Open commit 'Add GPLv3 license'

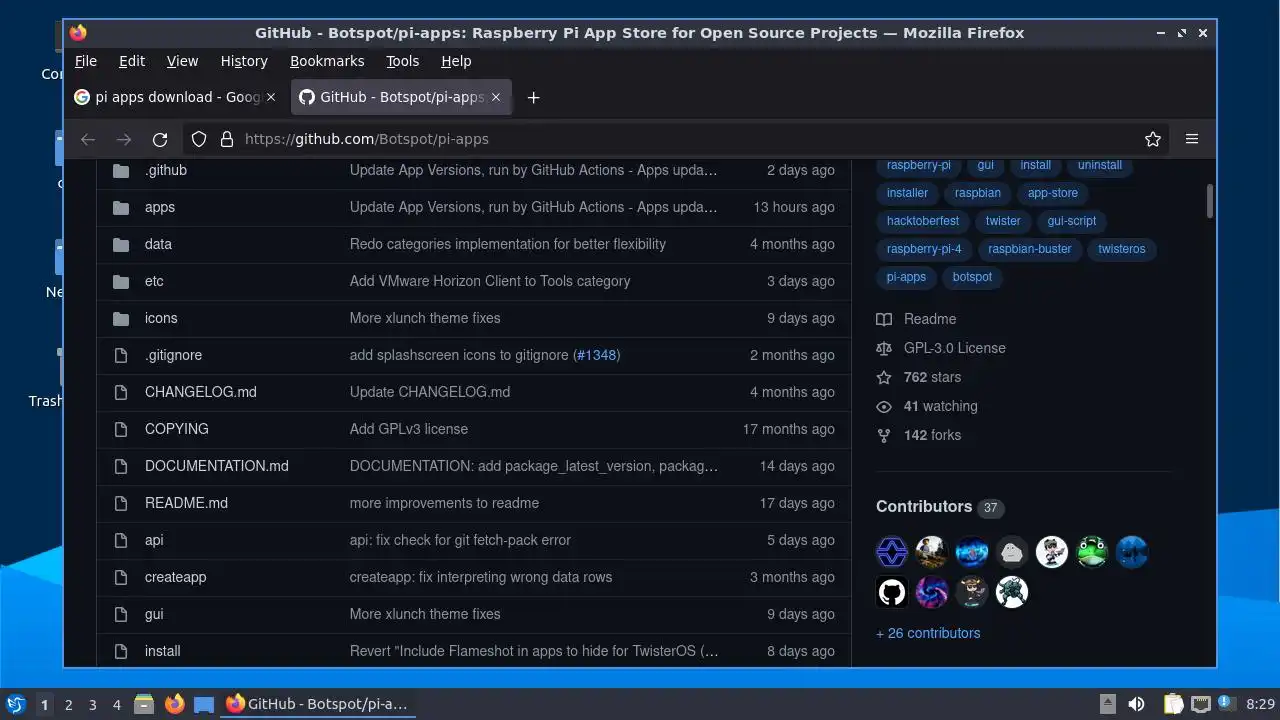click(409, 429)
